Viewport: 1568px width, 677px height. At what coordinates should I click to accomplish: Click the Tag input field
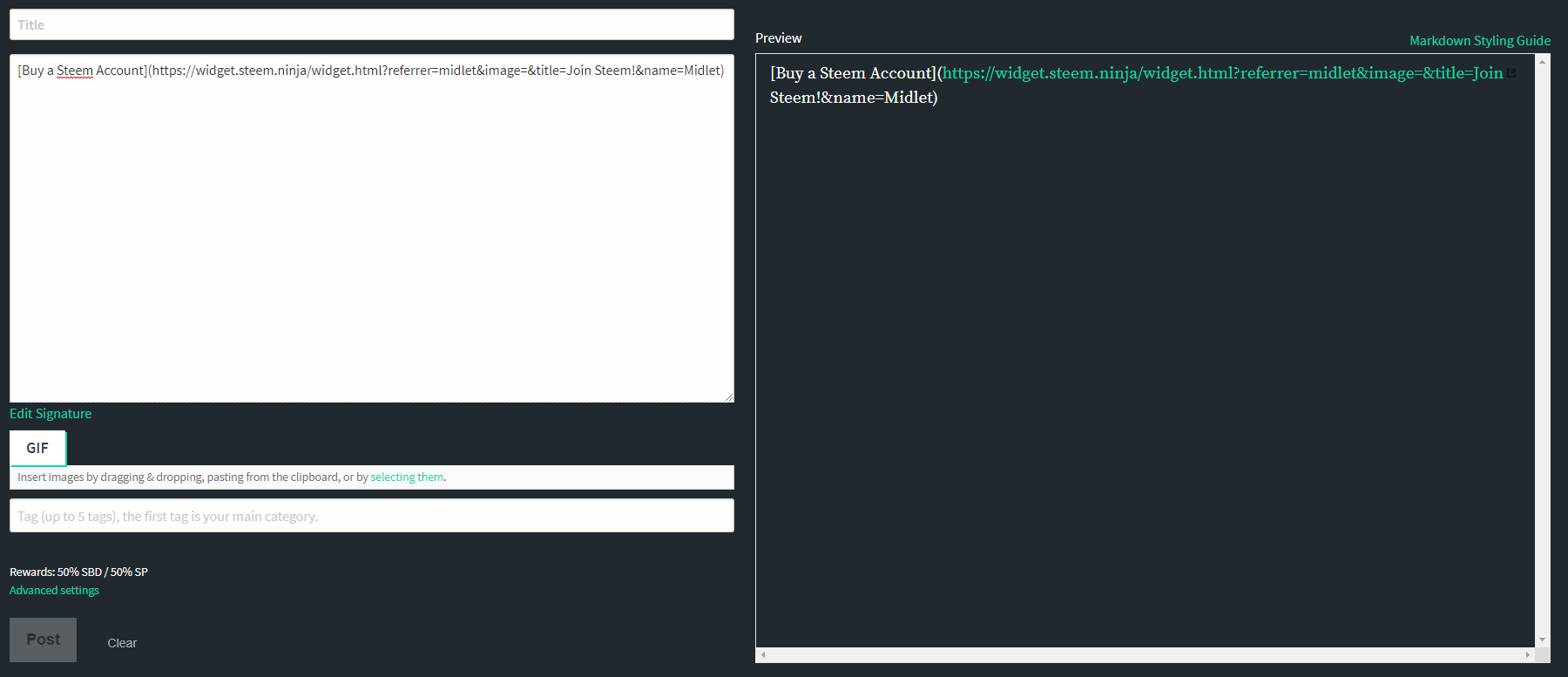coord(372,516)
